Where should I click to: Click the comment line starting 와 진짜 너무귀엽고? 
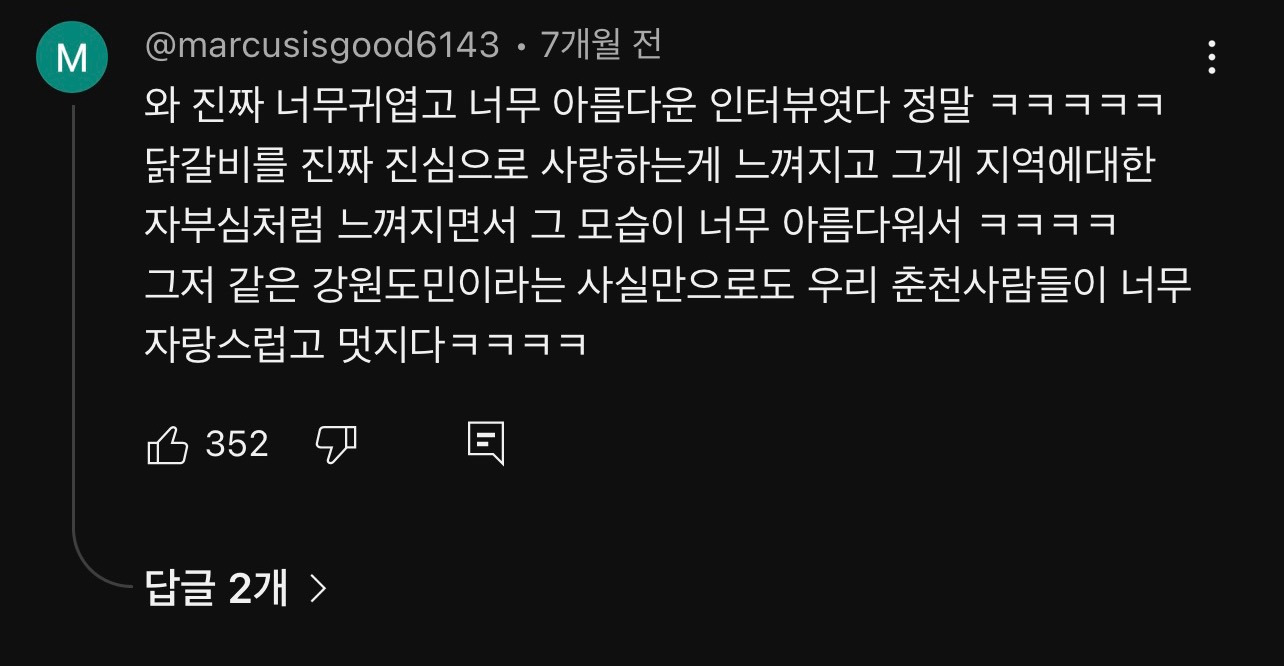(x=655, y=105)
